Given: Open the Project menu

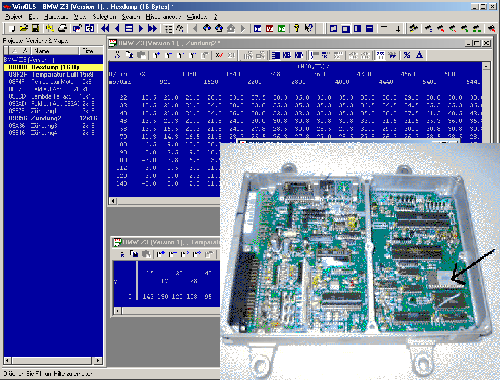Looking at the screenshot, I should [x=14, y=17].
